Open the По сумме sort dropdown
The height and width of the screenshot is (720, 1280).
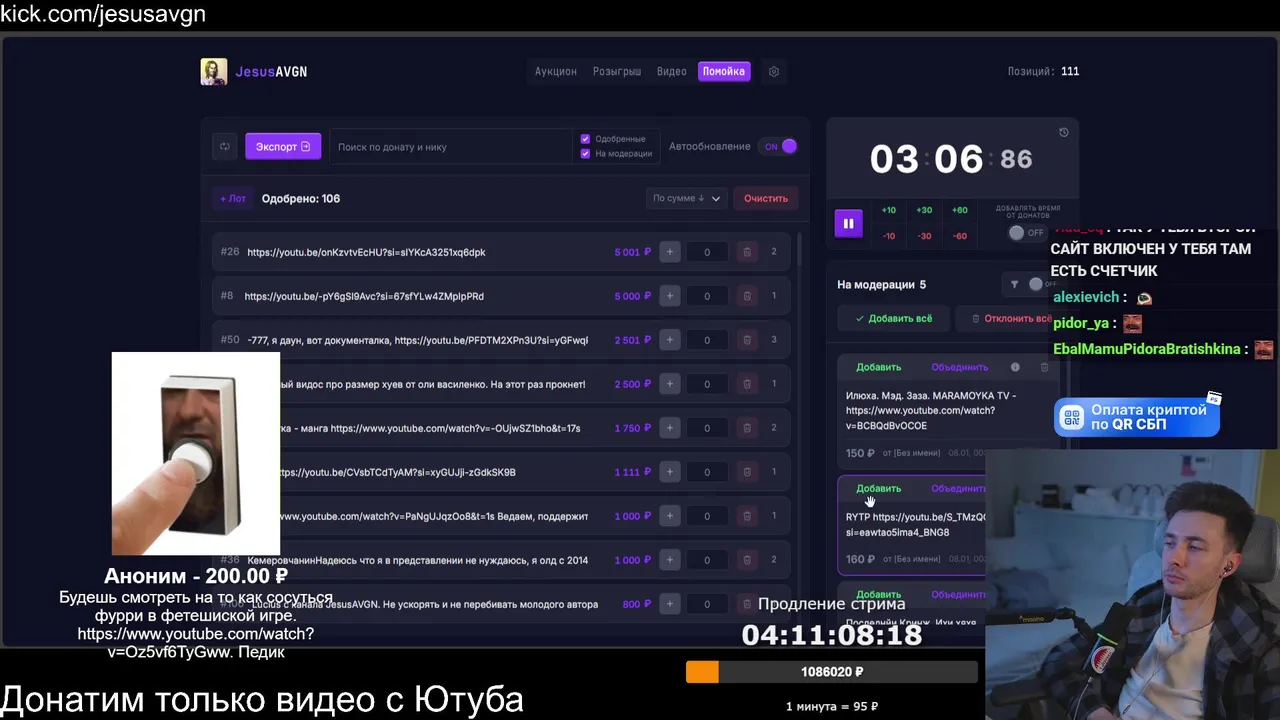[685, 198]
